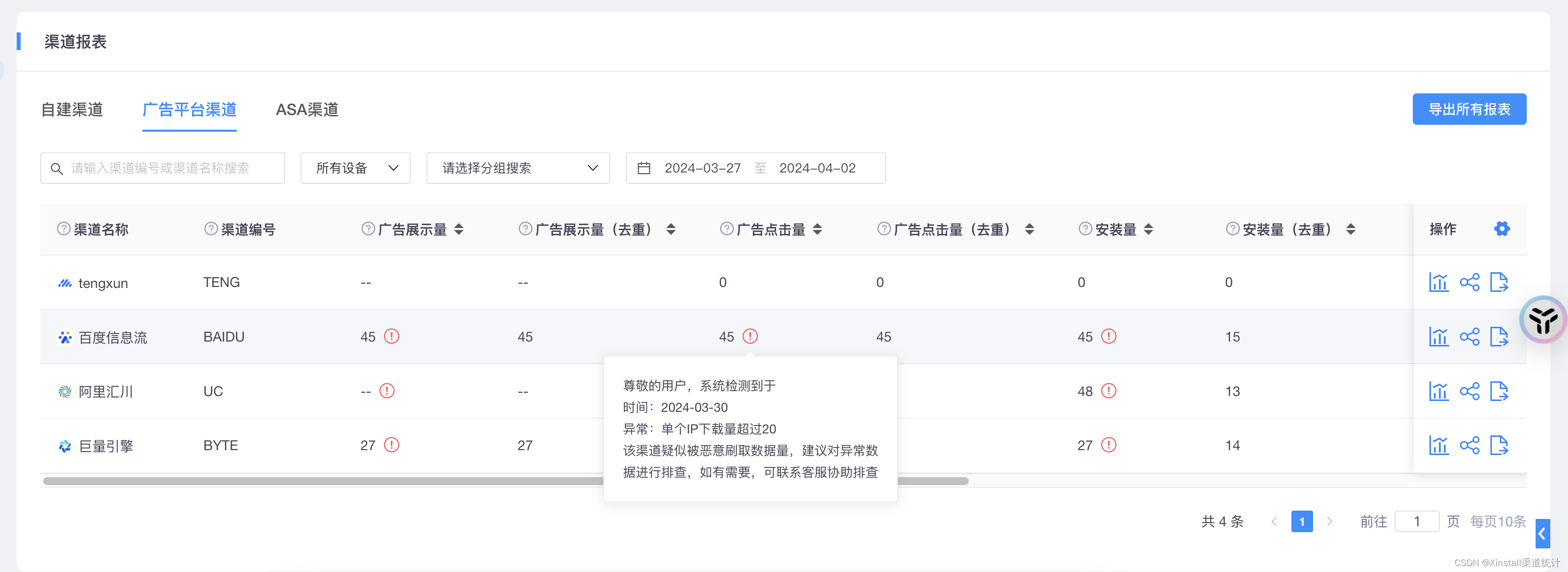
Task: Click help icon next to 安装量（去重）header
Action: click(1232, 229)
